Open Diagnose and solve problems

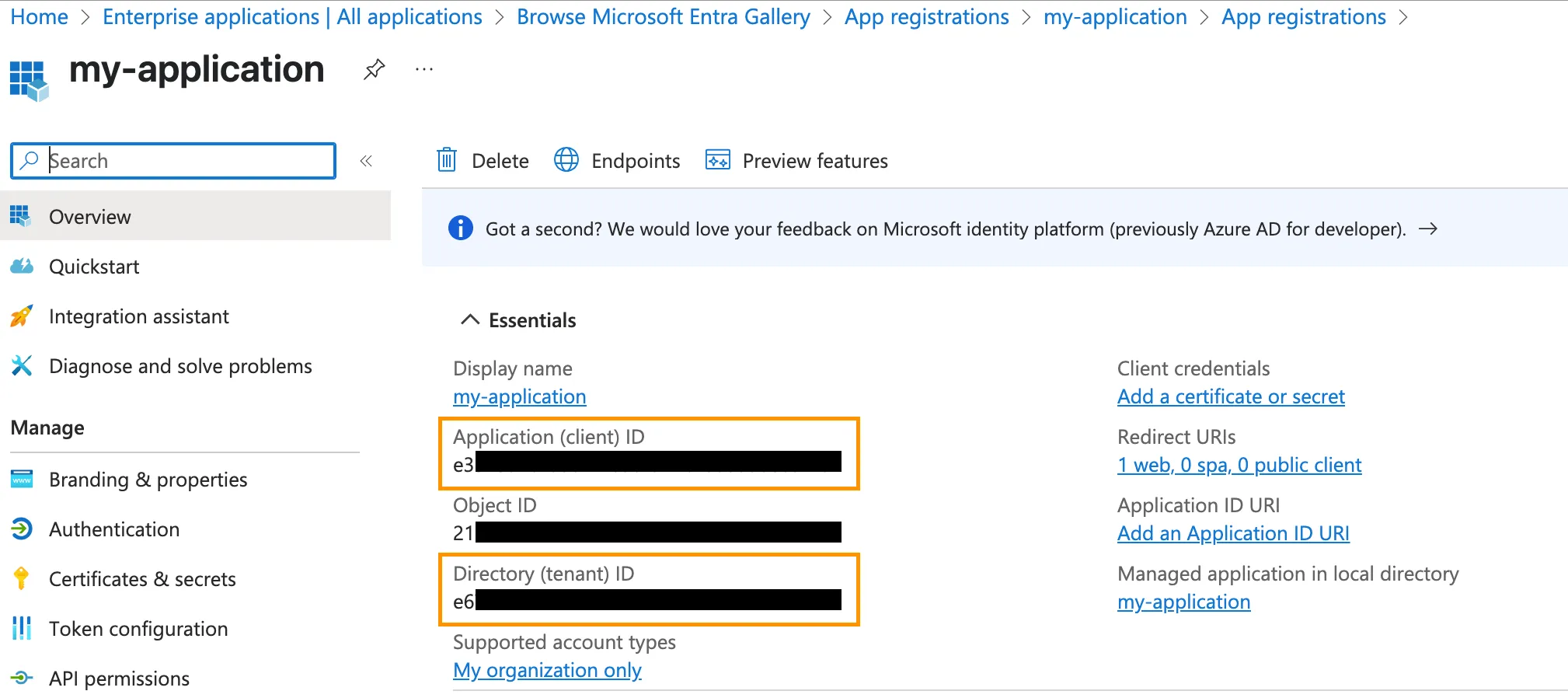[x=180, y=366]
